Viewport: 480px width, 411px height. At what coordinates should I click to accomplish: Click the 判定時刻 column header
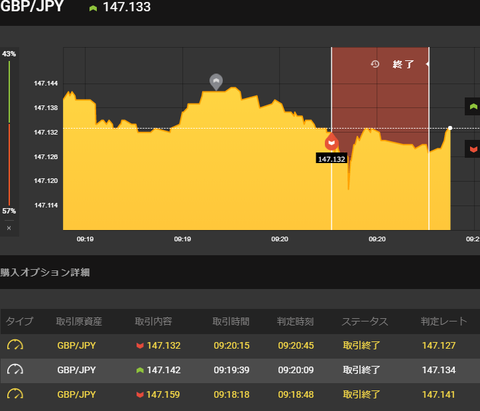tap(295, 321)
